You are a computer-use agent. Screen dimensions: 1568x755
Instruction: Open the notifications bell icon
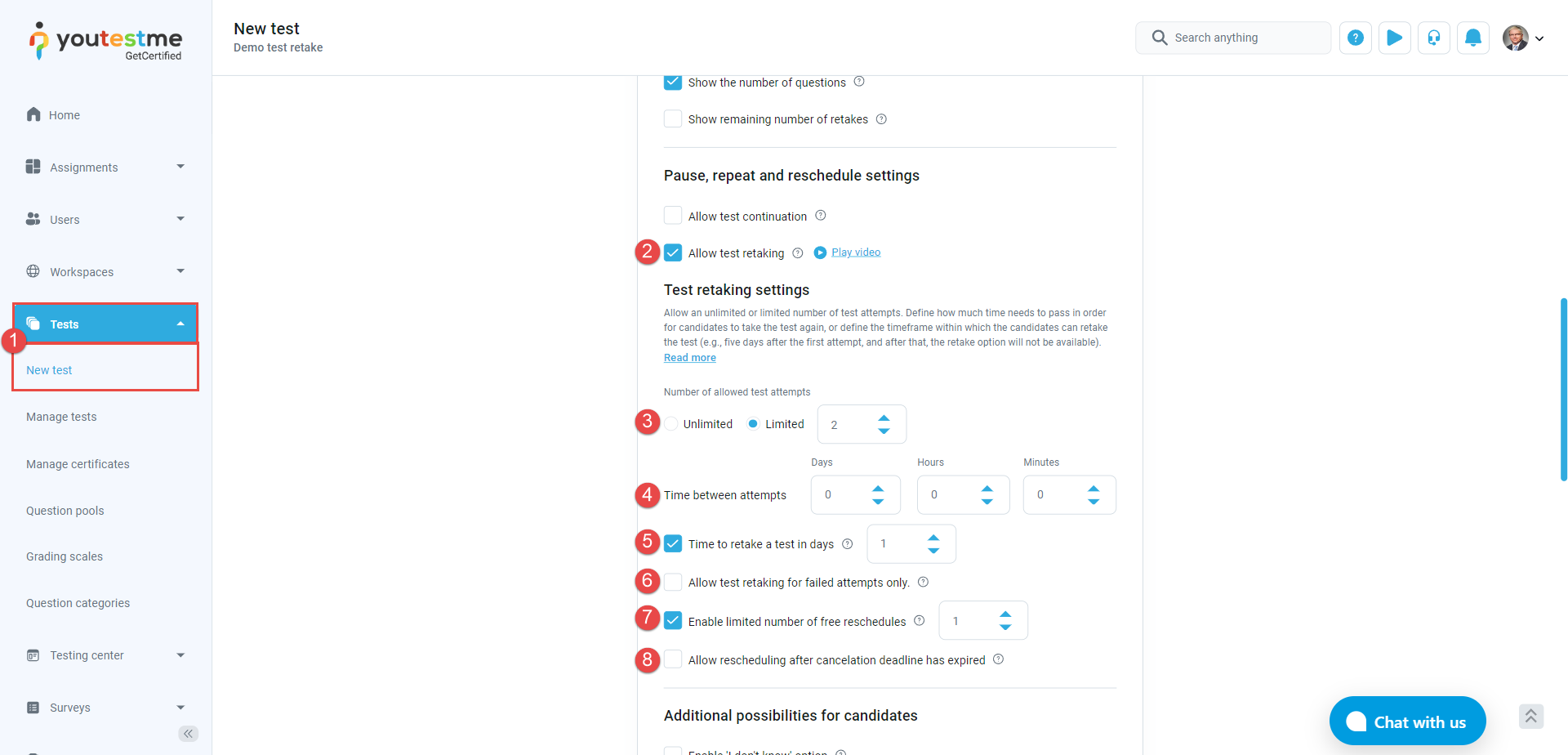(x=1472, y=38)
